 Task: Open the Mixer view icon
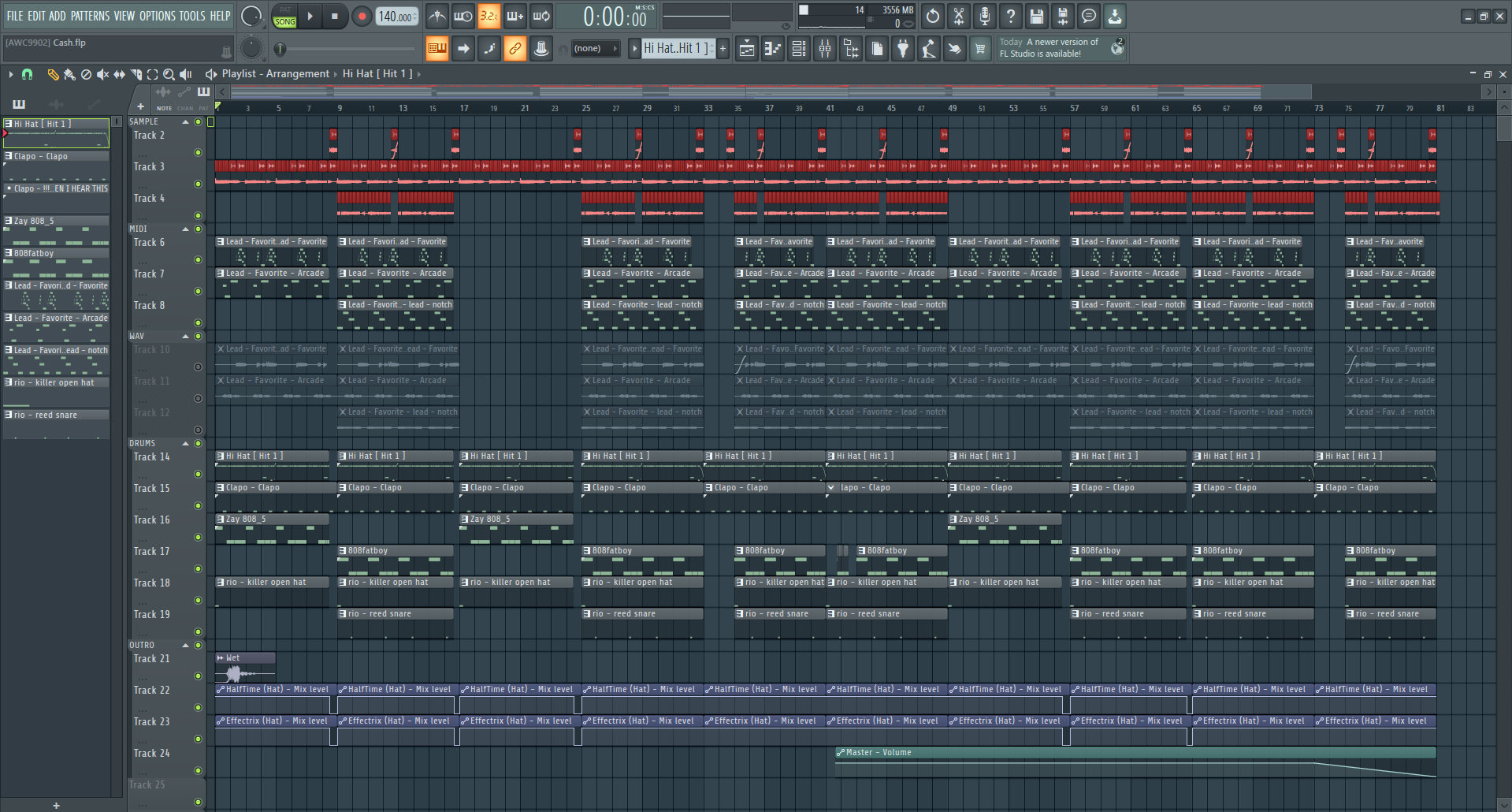[825, 49]
